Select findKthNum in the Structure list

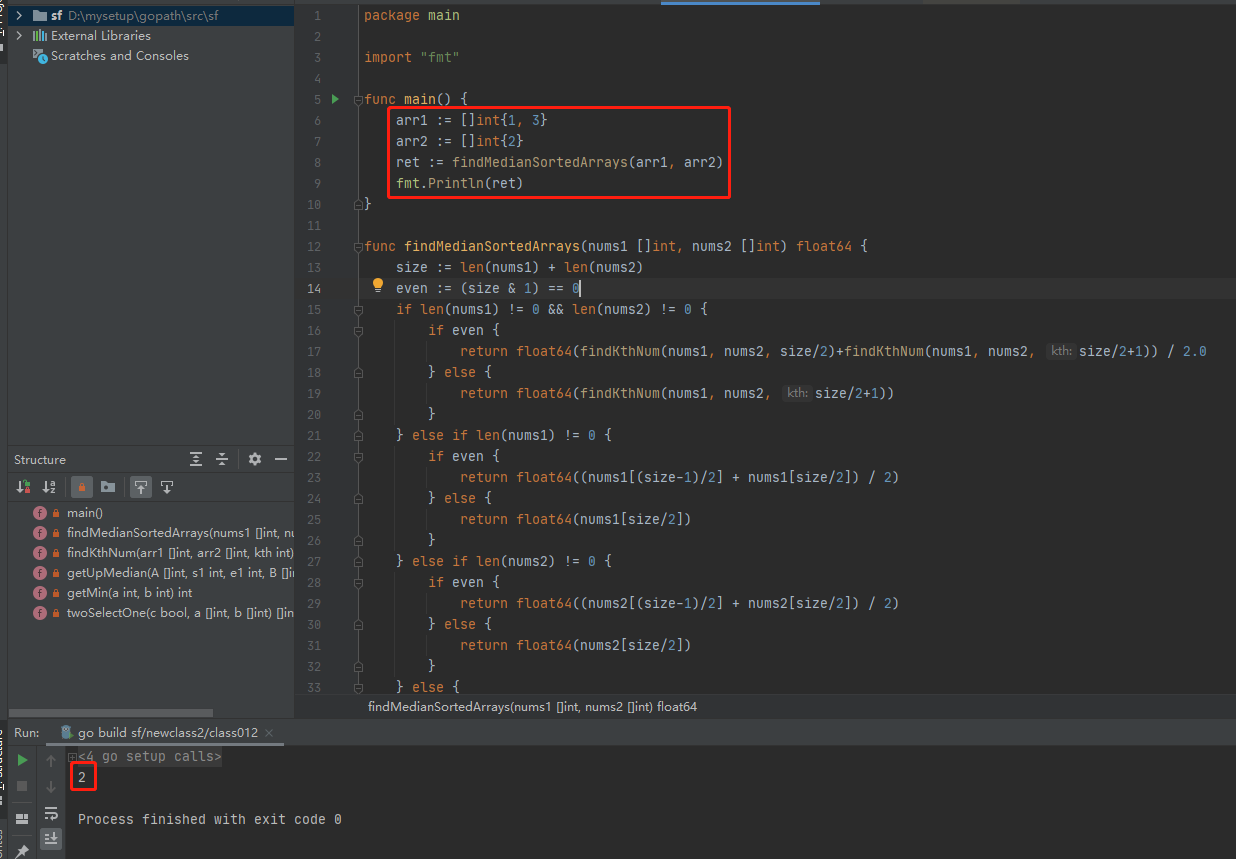[180, 553]
